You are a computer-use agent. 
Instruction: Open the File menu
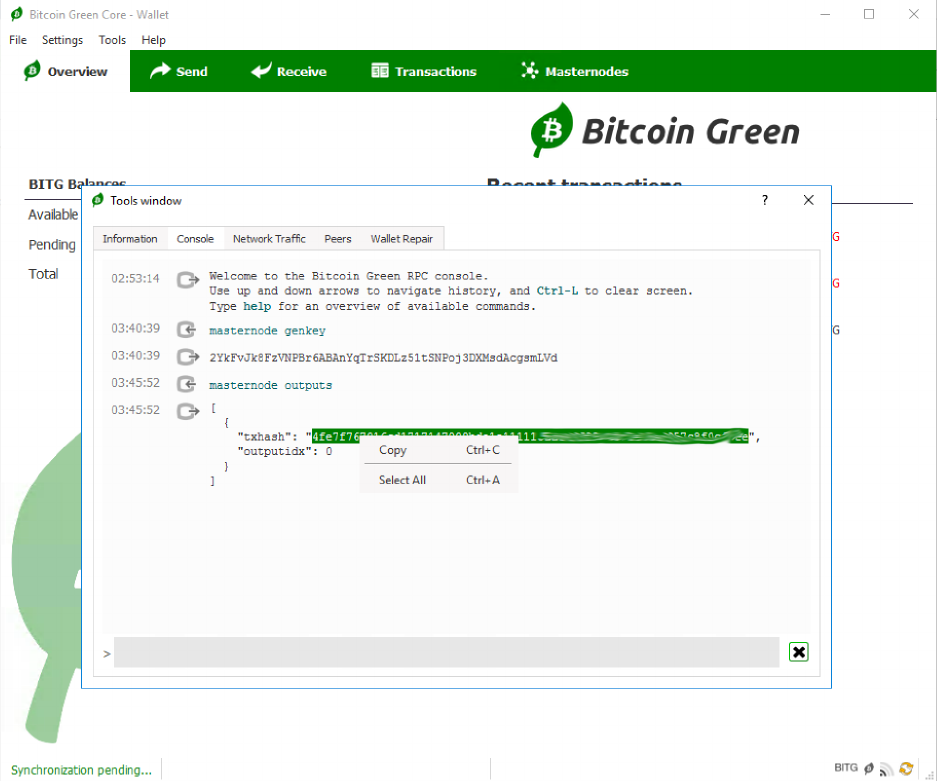coord(18,40)
